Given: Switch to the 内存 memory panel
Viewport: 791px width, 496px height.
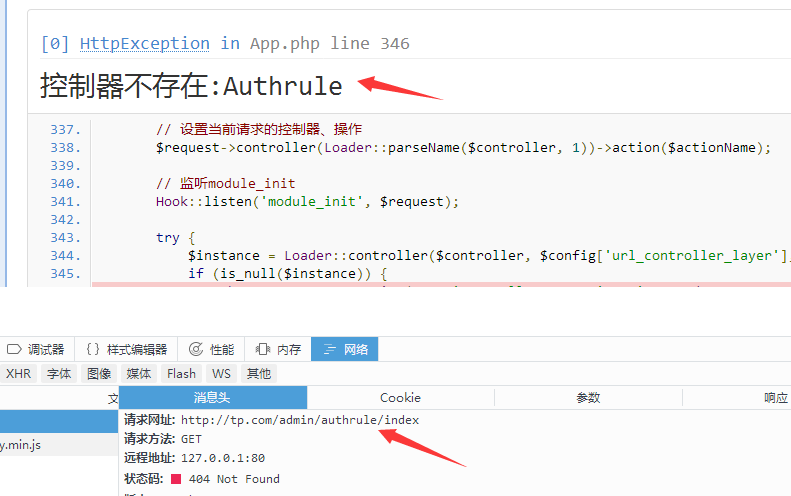Looking at the screenshot, I should [x=279, y=349].
